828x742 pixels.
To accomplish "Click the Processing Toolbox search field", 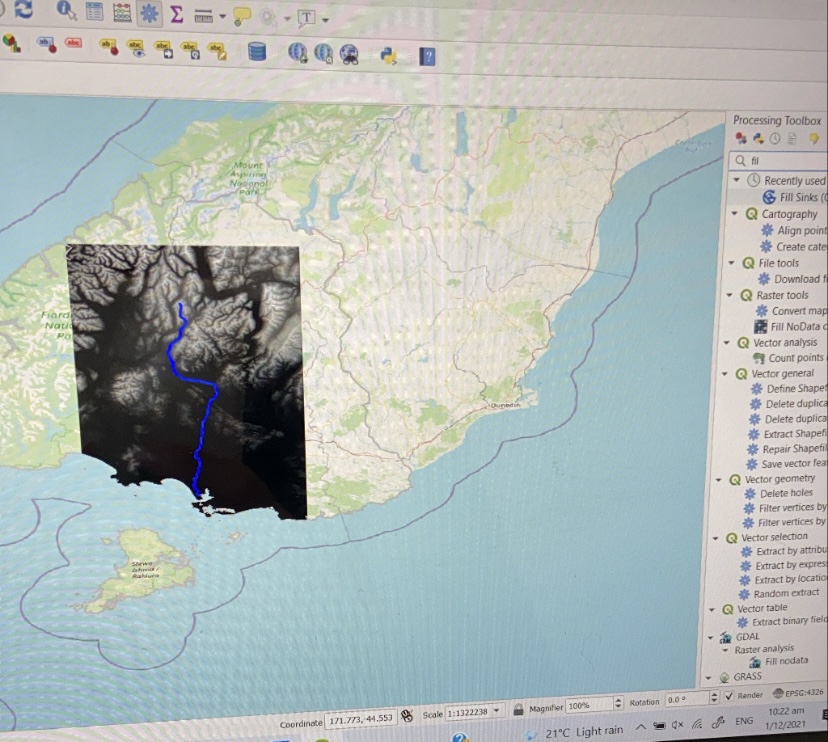I will click(778, 161).
